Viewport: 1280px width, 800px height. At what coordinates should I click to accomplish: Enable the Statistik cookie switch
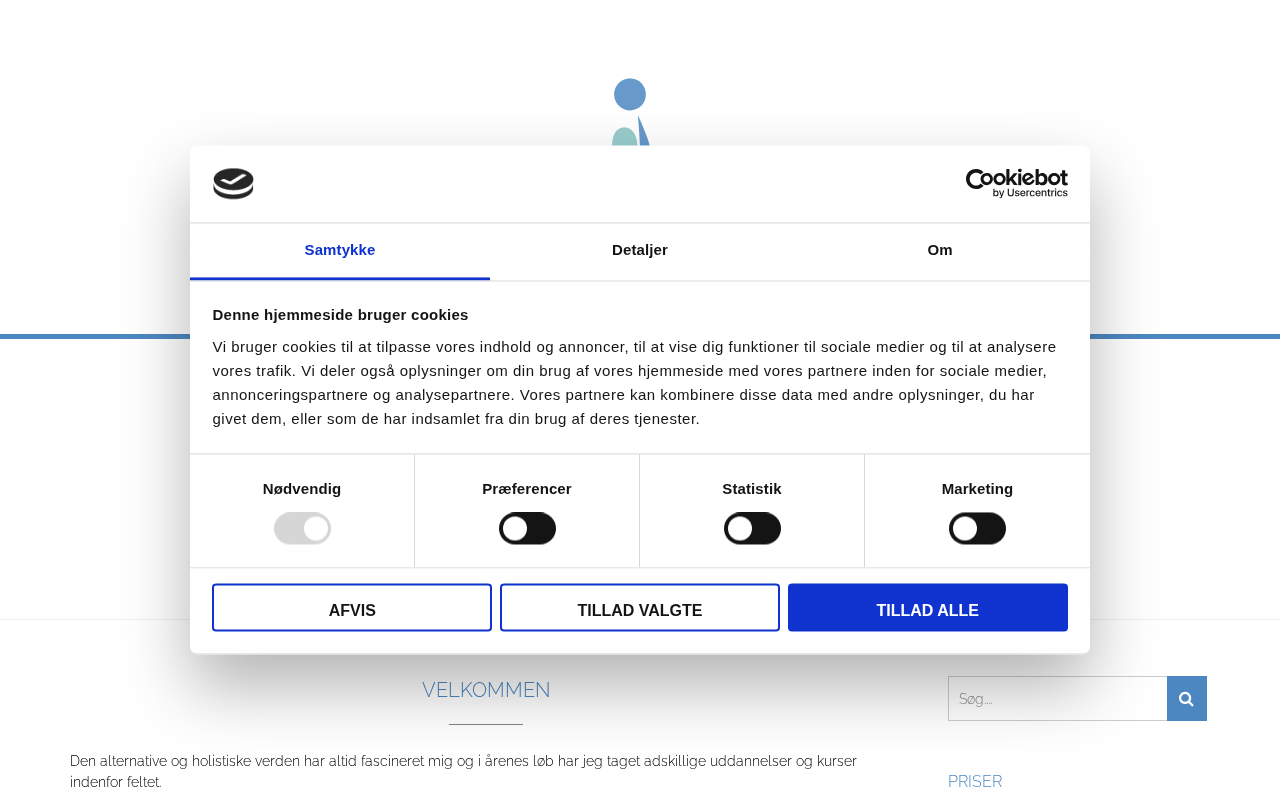(752, 528)
